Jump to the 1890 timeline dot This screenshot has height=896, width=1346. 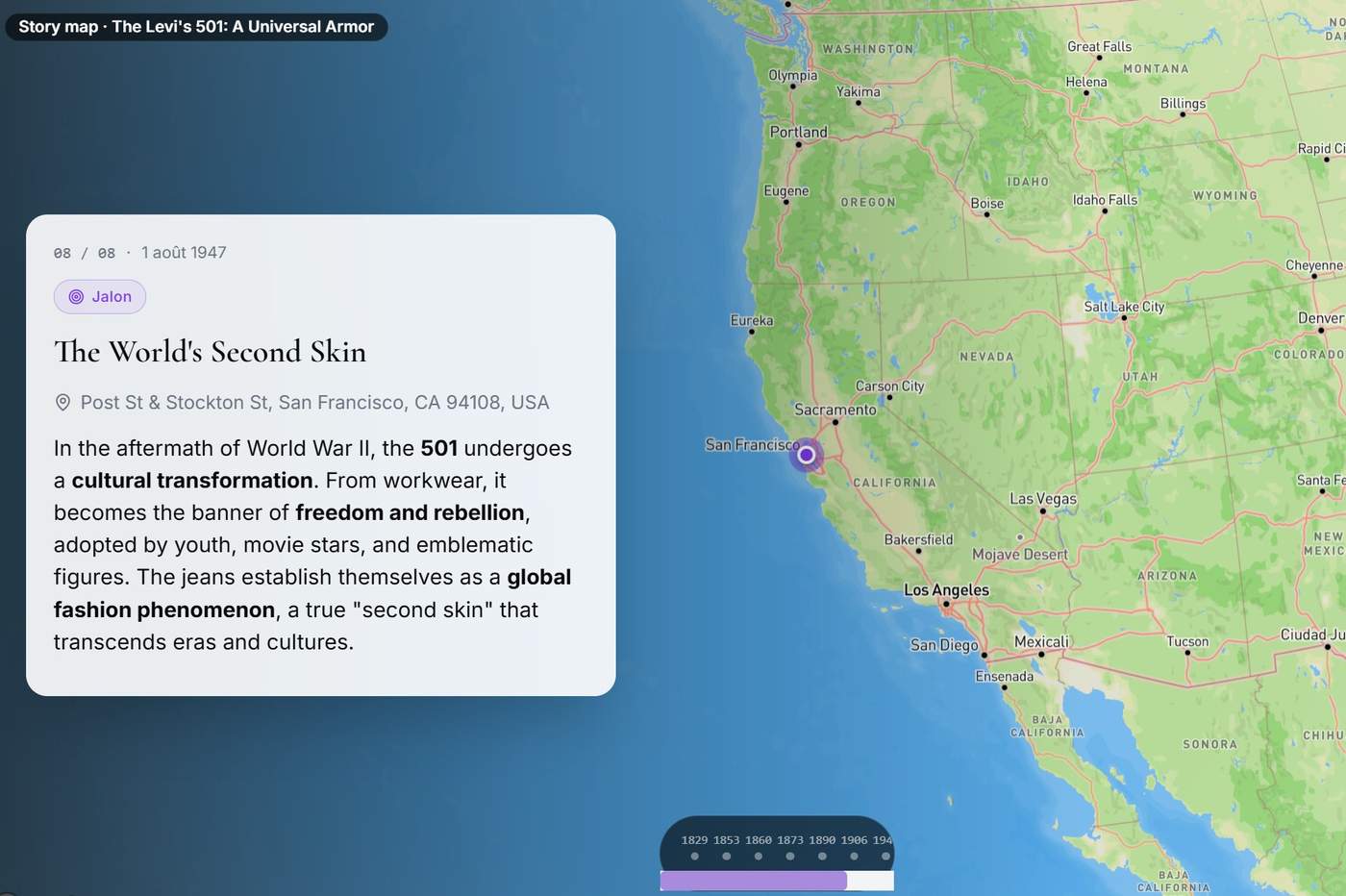click(x=822, y=856)
